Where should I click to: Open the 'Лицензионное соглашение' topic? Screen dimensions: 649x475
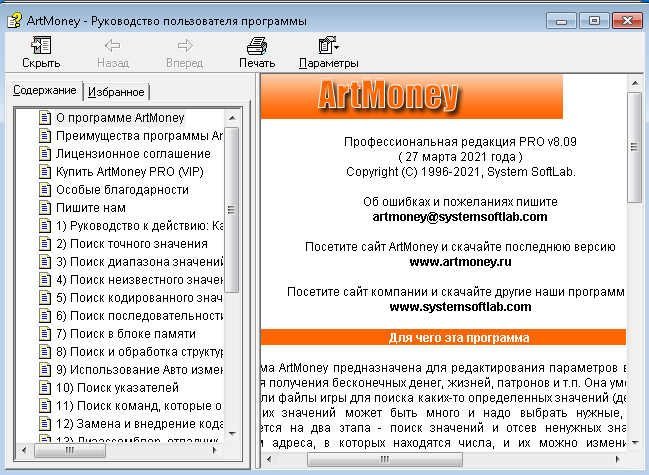click(x=133, y=154)
